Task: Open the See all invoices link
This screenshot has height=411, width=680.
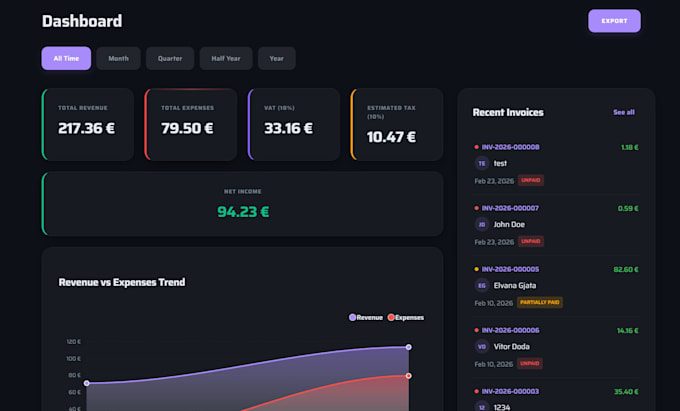Action: [624, 112]
